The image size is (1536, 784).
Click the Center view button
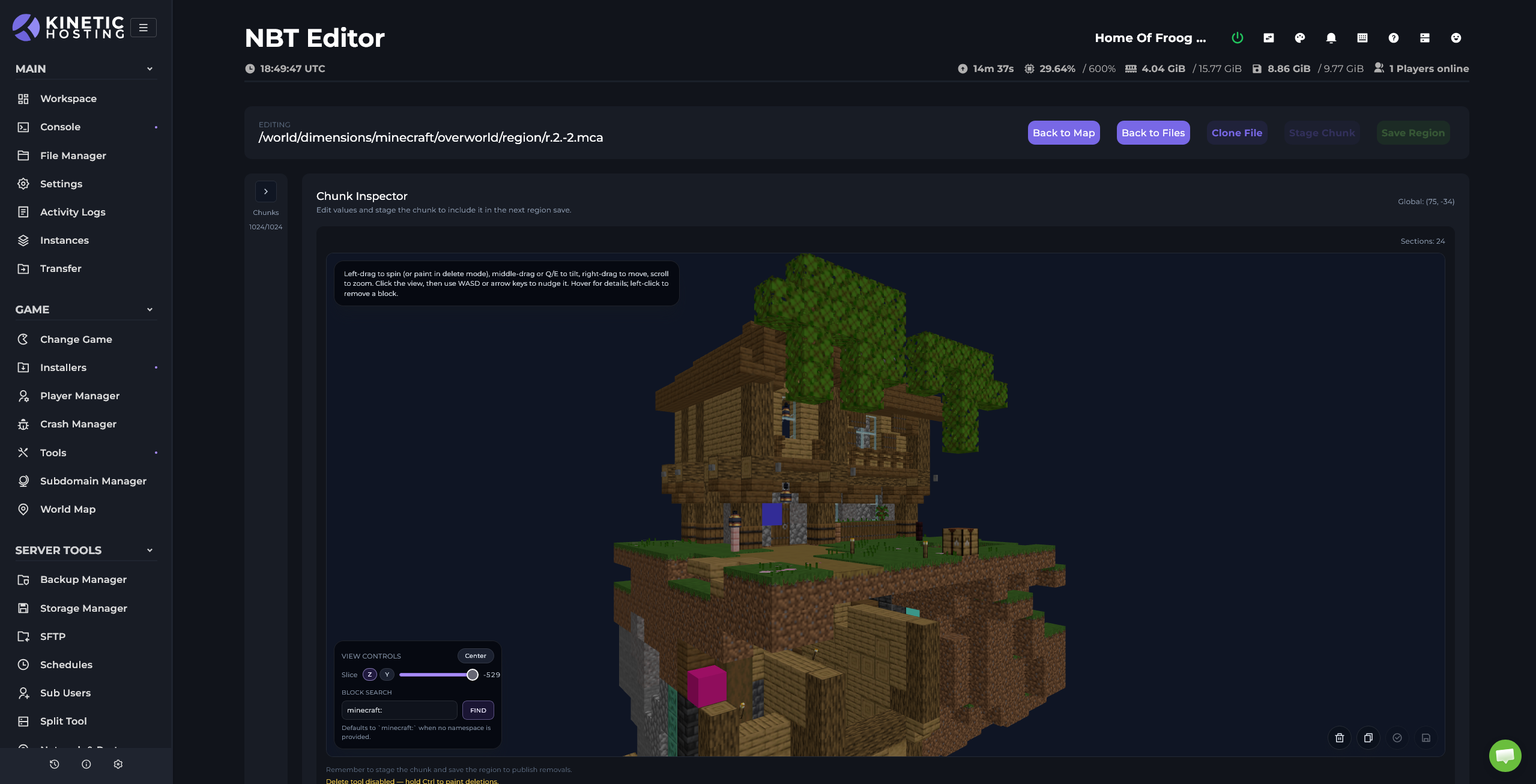[x=475, y=656]
